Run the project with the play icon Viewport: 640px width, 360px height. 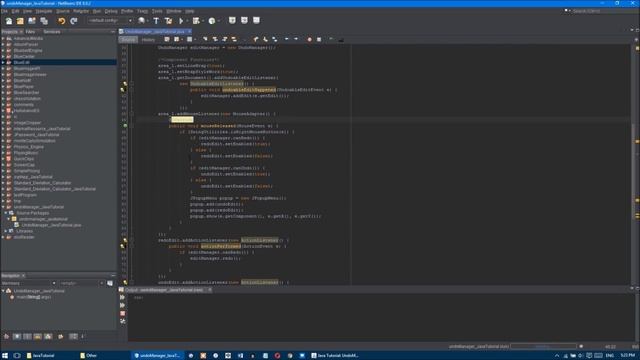(181, 21)
